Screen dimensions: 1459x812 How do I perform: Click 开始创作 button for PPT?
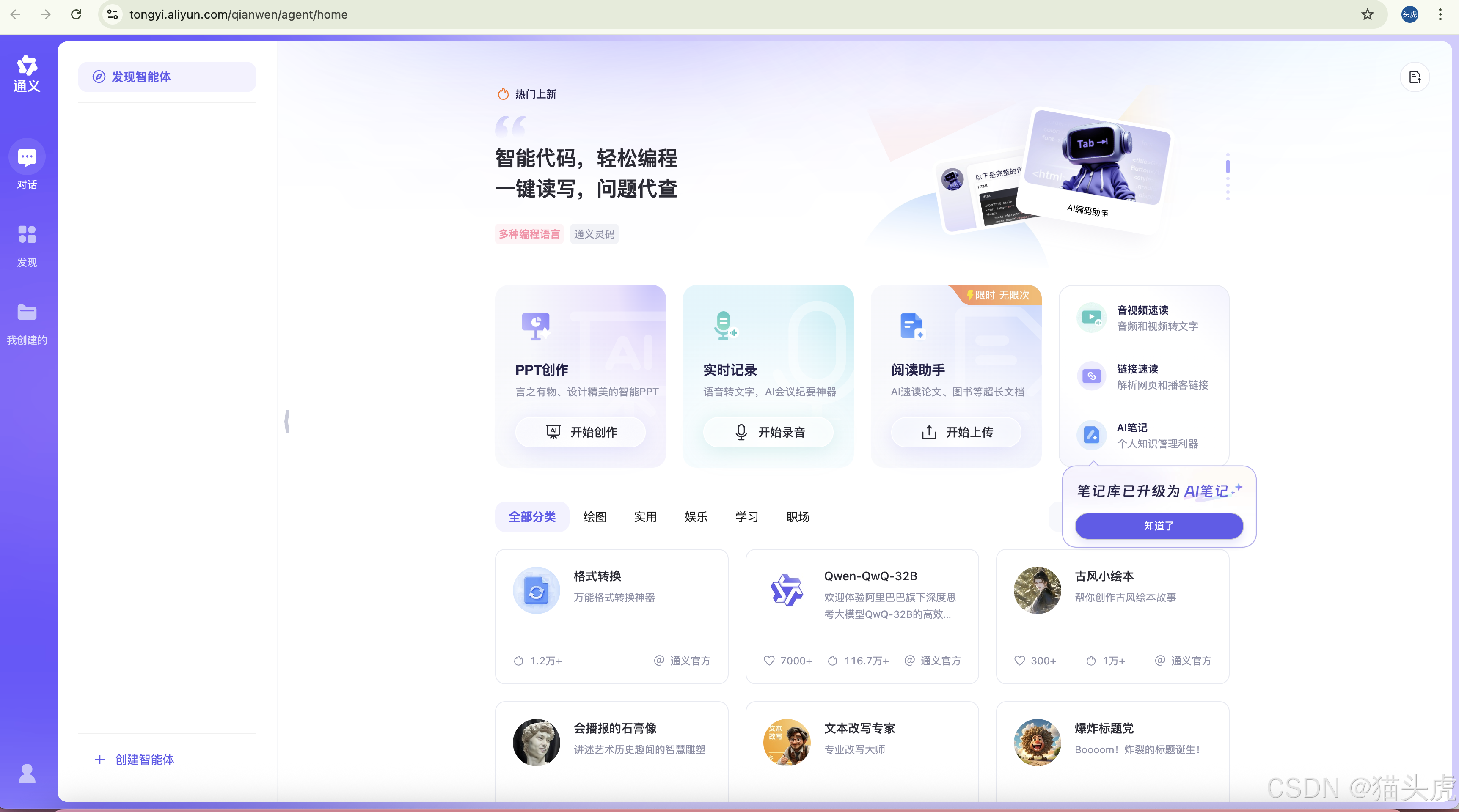click(580, 432)
